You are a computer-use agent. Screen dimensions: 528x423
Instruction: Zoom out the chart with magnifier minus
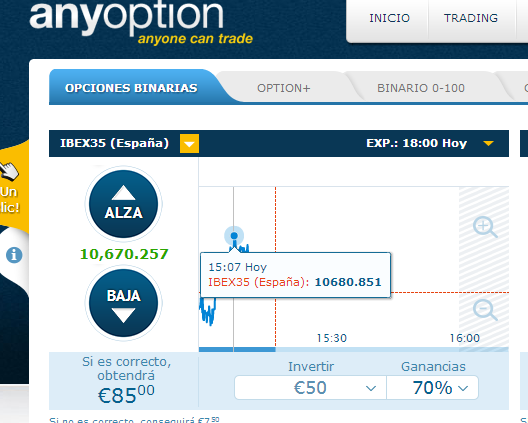pos(485,310)
